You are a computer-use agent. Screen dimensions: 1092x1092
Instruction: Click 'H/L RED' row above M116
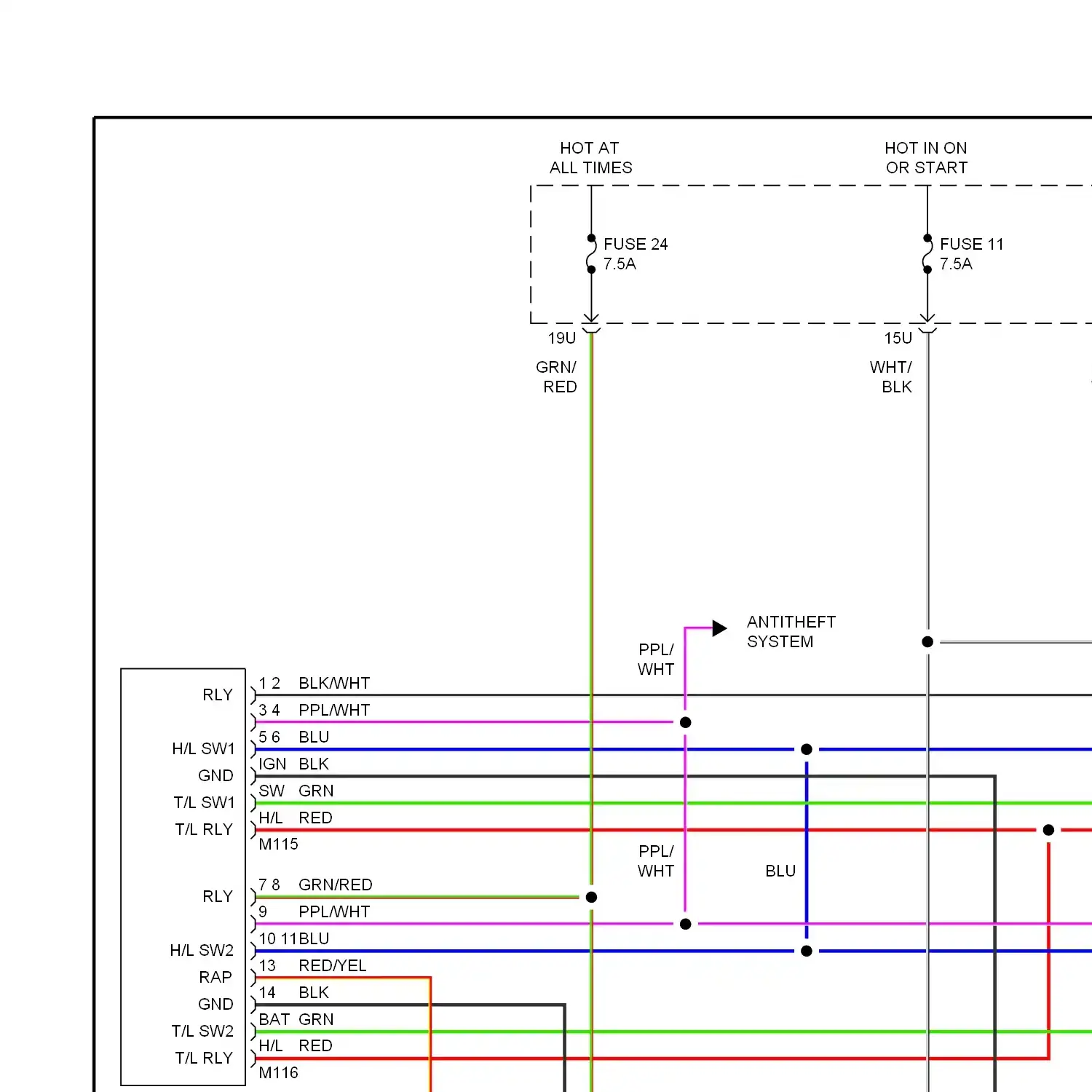coord(296,1046)
